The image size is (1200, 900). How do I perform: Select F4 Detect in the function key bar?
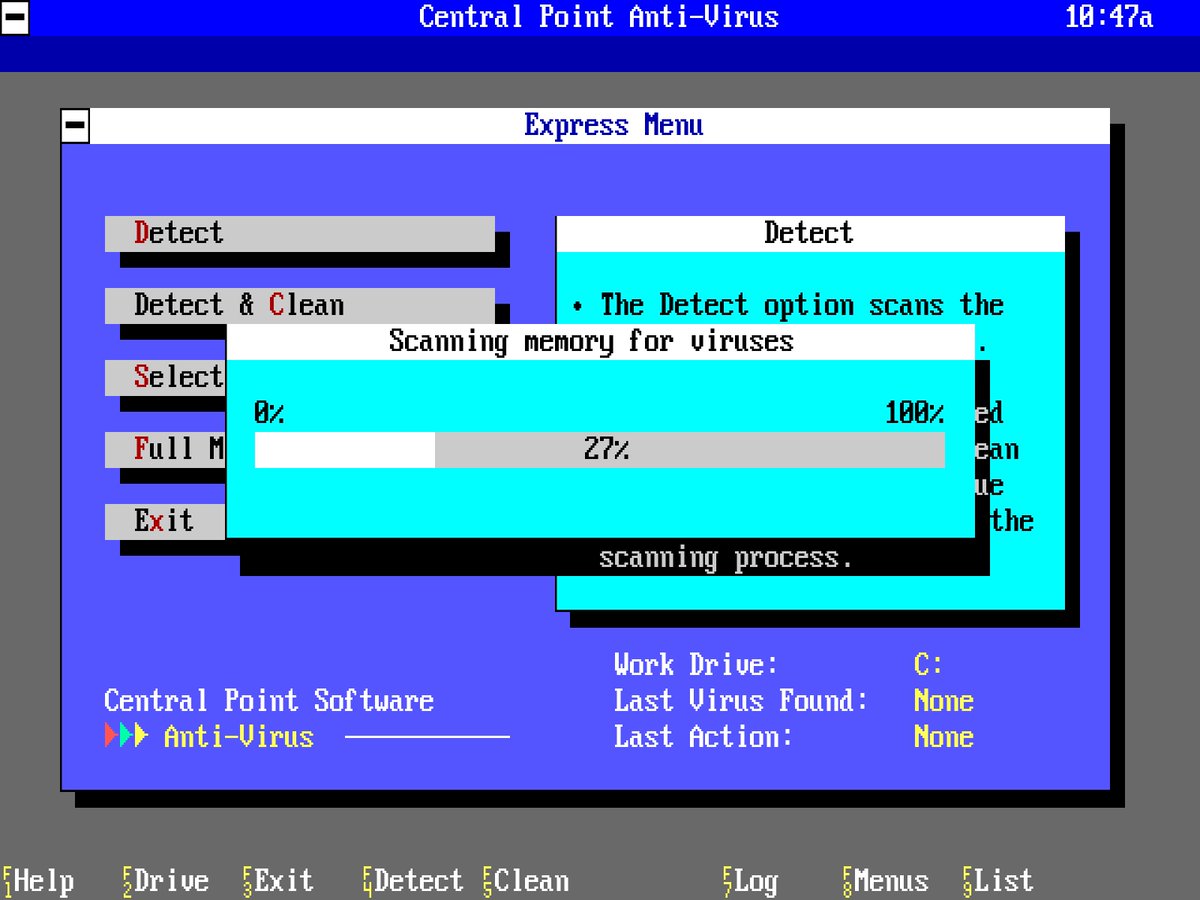coord(413,881)
